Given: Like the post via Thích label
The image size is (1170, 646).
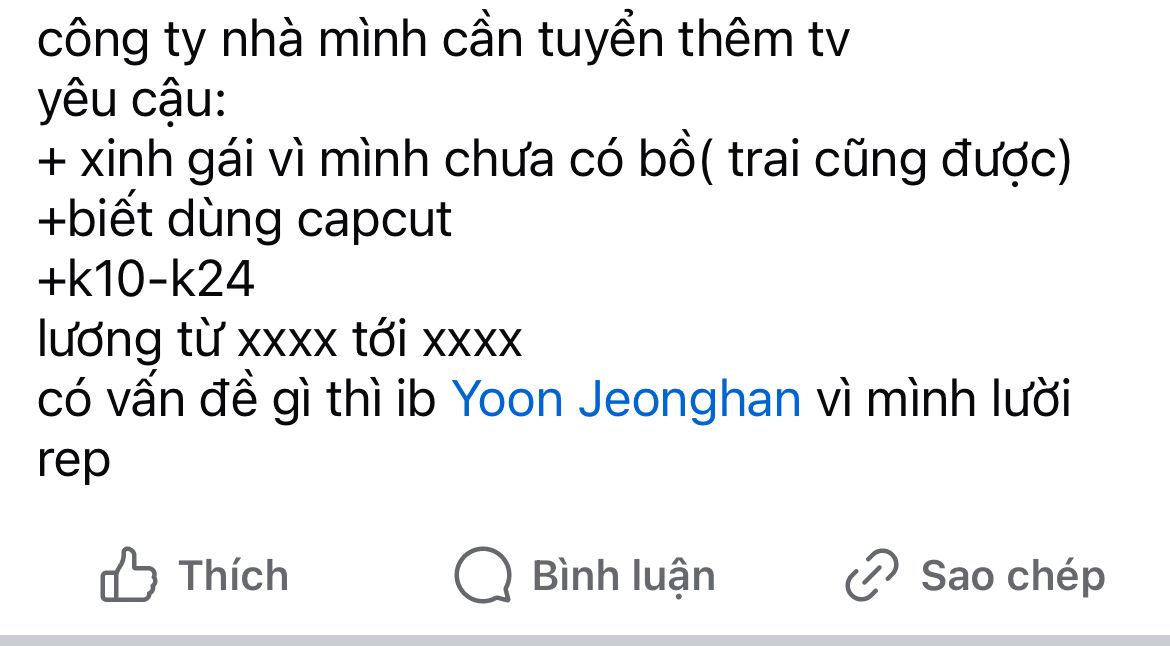Looking at the screenshot, I should coord(233,576).
